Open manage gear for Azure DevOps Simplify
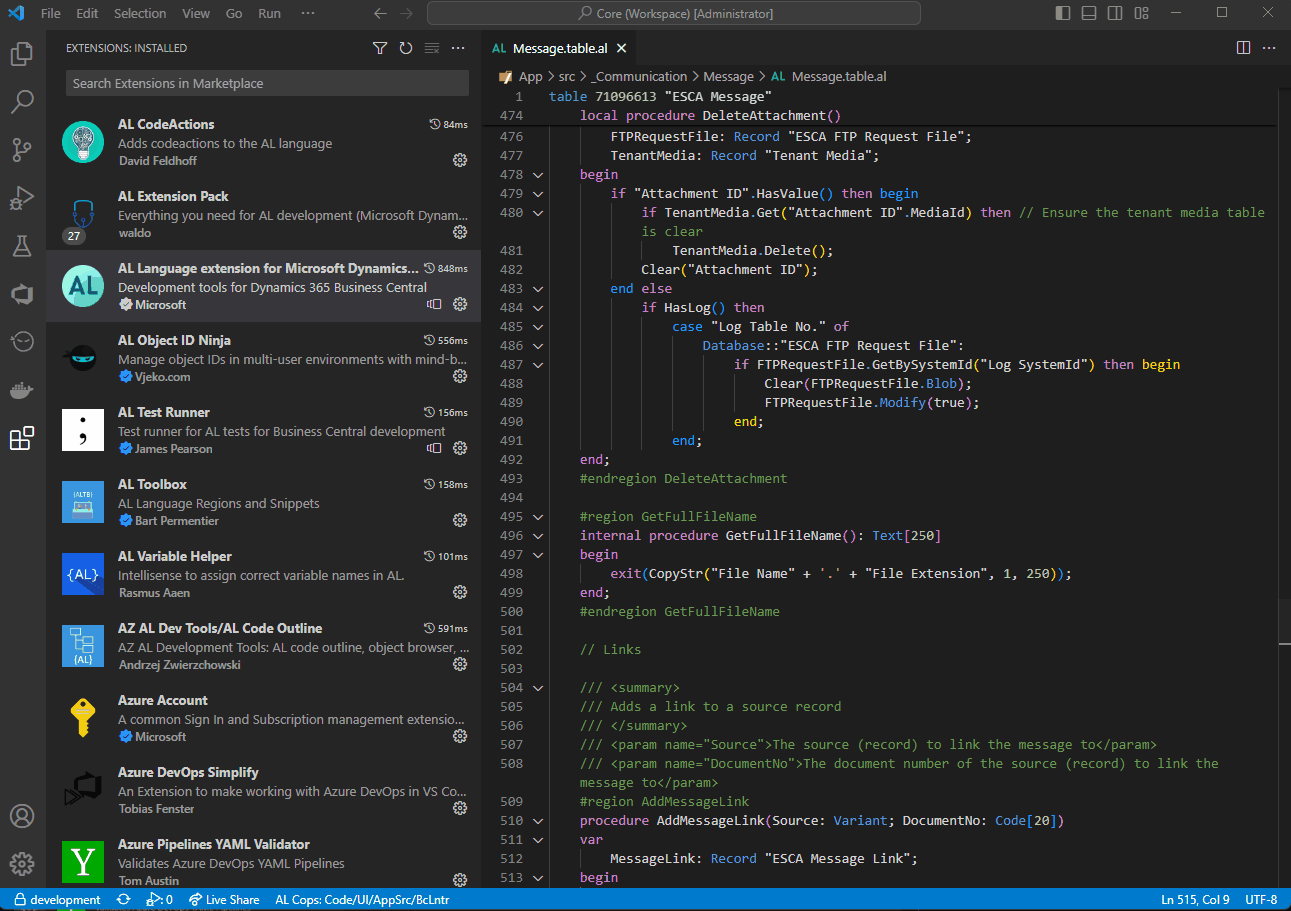 pos(460,808)
